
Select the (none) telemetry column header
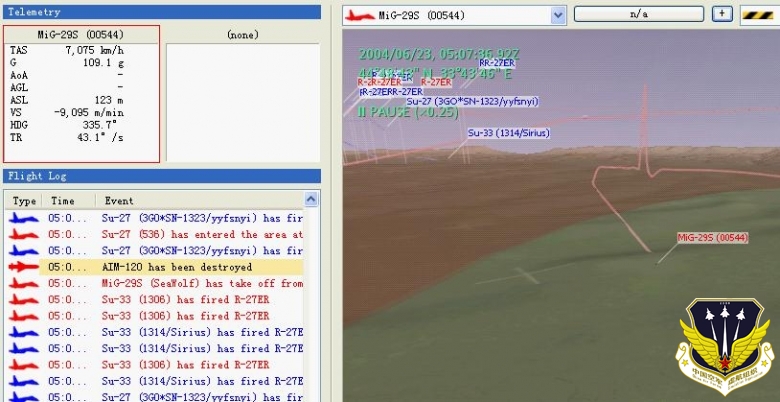coord(243,34)
